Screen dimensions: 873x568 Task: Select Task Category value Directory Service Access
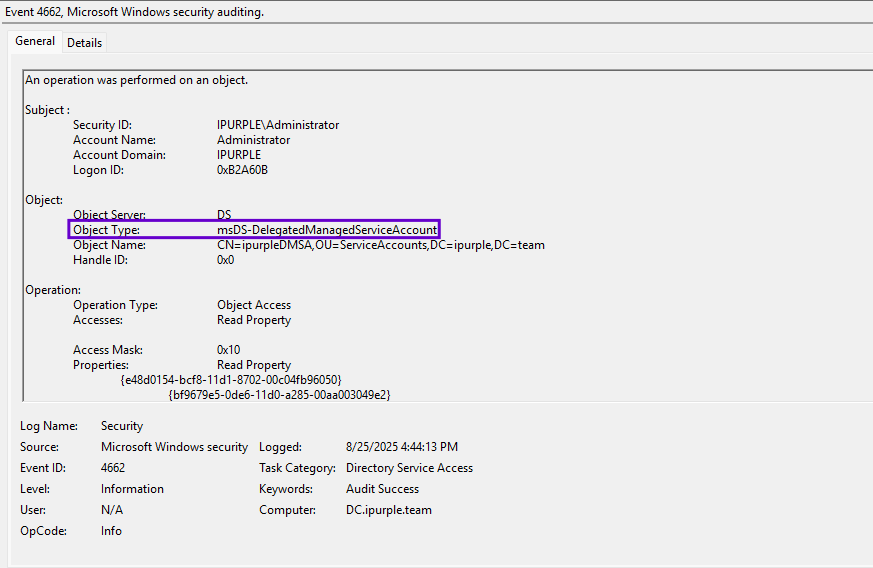click(409, 468)
